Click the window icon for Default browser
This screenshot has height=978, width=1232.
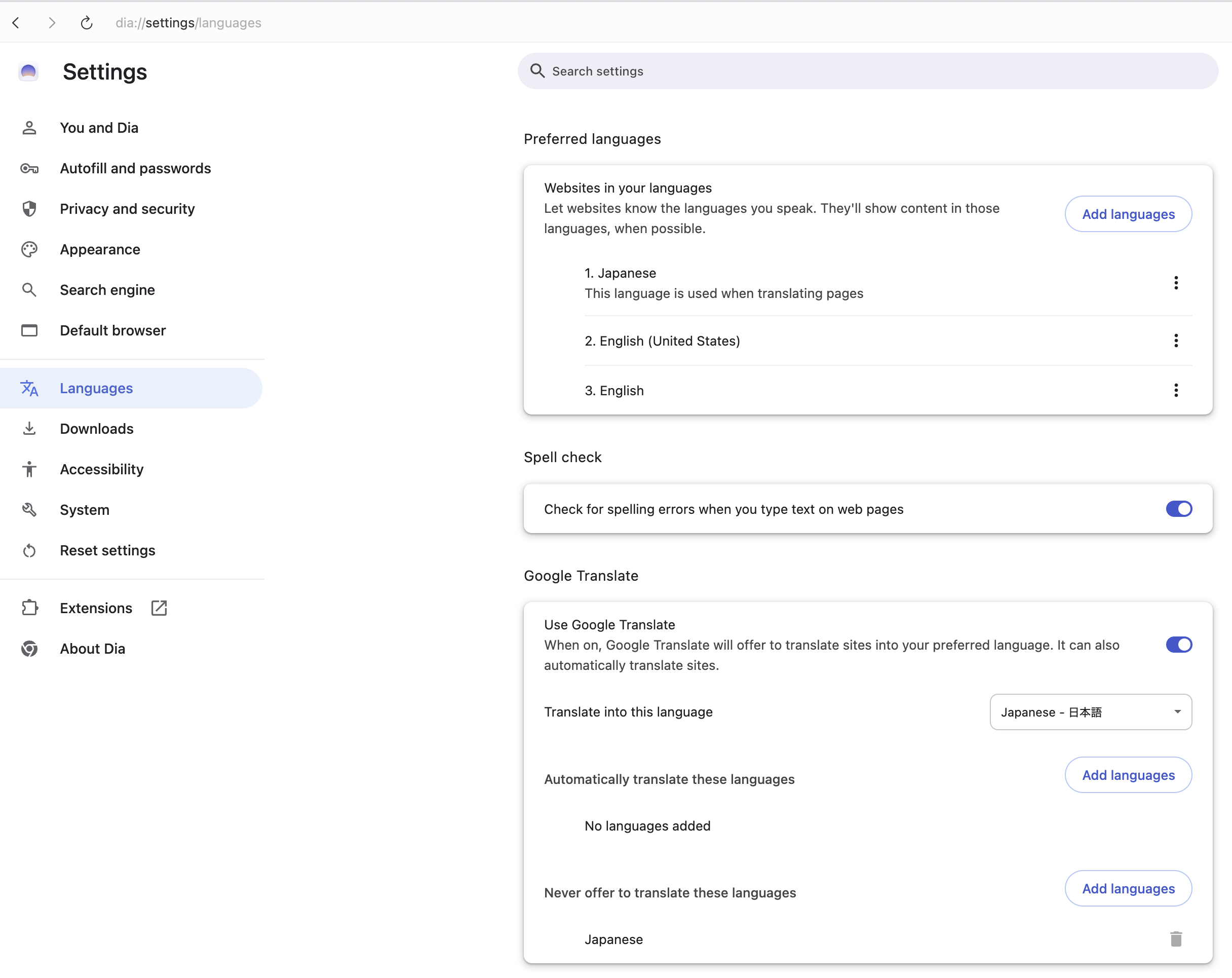click(x=29, y=330)
